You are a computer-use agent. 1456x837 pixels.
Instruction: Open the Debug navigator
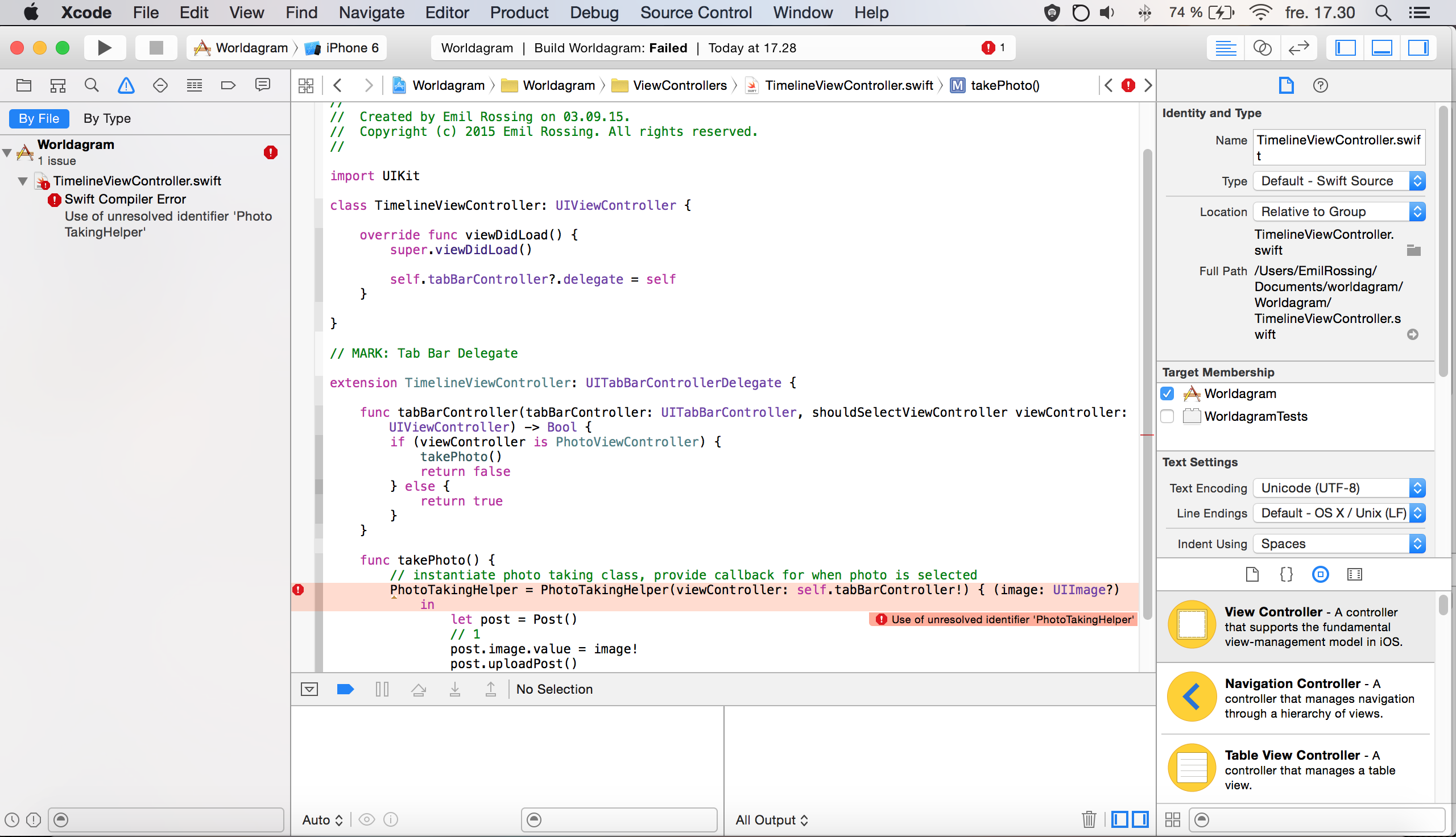coord(195,86)
